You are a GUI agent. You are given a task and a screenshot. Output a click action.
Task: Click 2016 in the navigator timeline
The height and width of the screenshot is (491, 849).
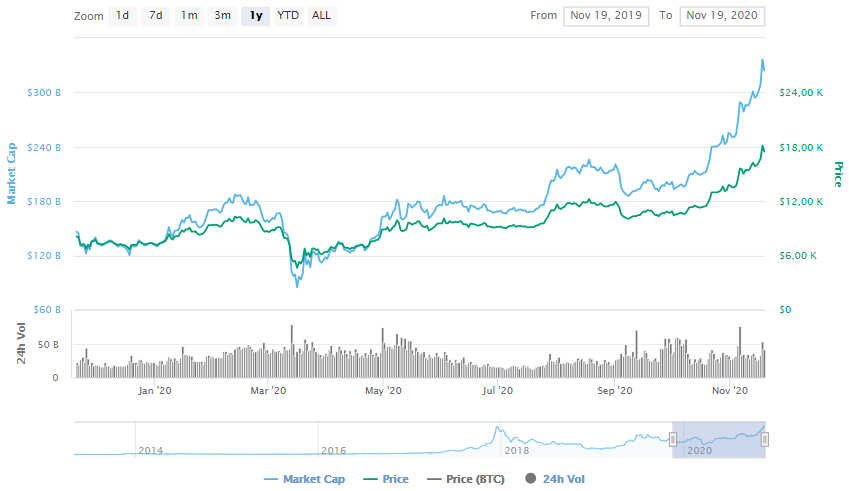pos(334,450)
